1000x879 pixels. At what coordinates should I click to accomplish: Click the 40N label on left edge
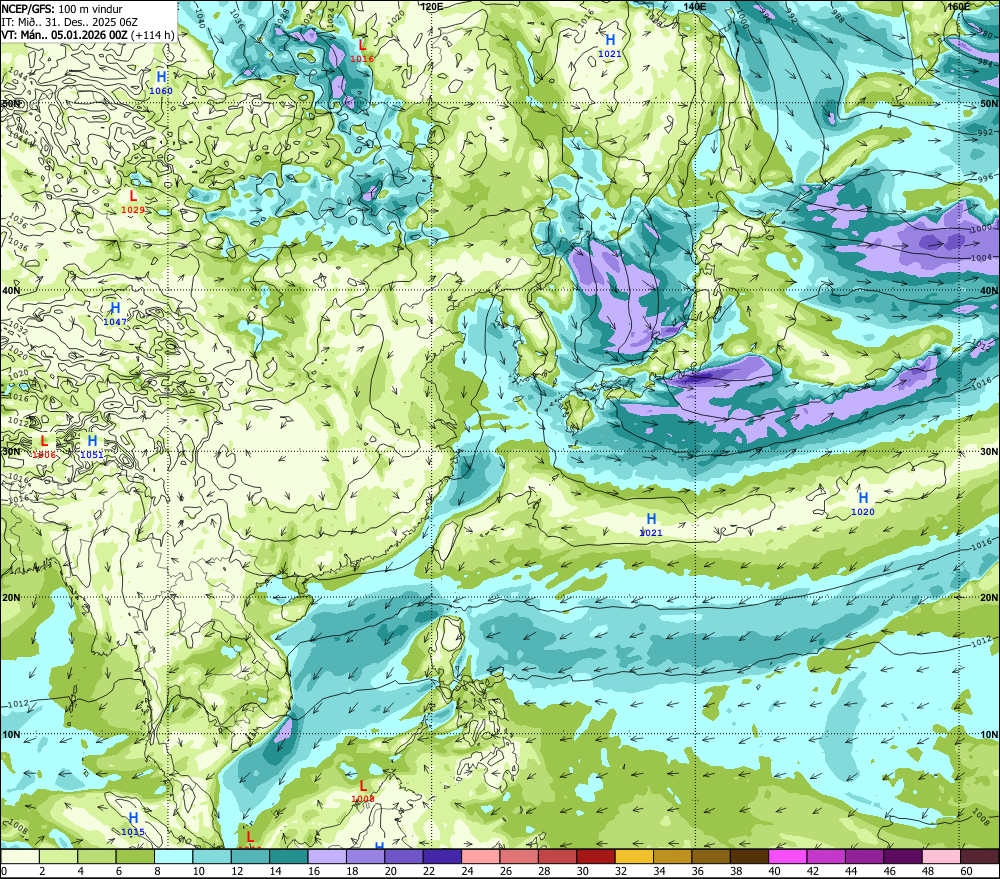point(11,290)
